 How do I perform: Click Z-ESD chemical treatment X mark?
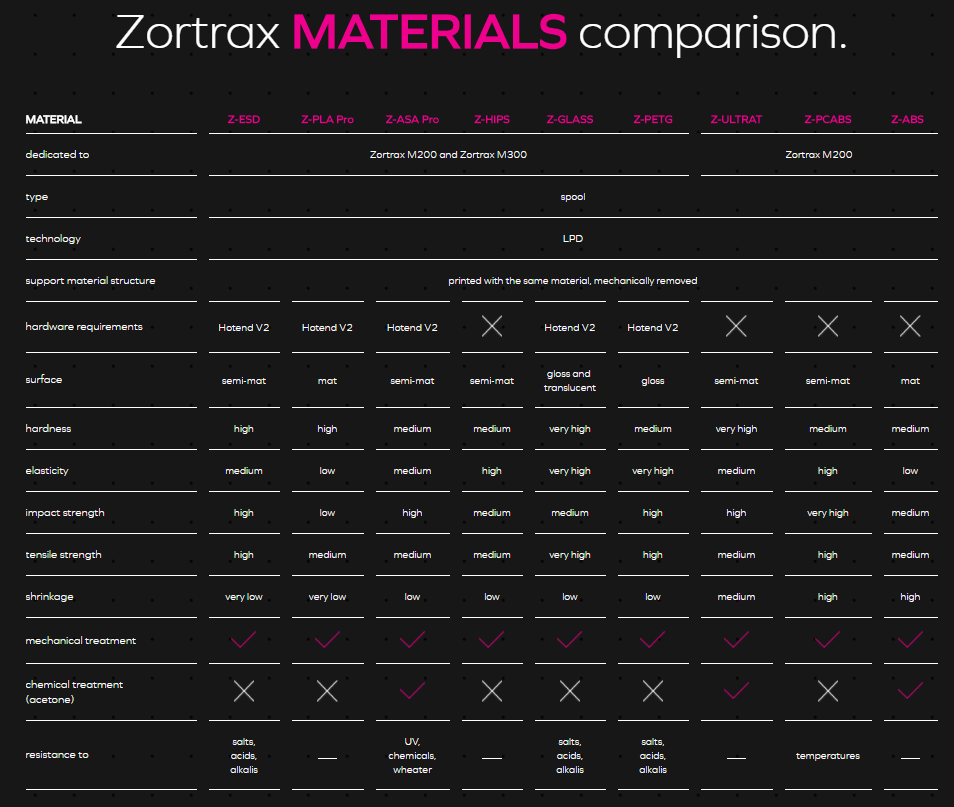[x=244, y=691]
